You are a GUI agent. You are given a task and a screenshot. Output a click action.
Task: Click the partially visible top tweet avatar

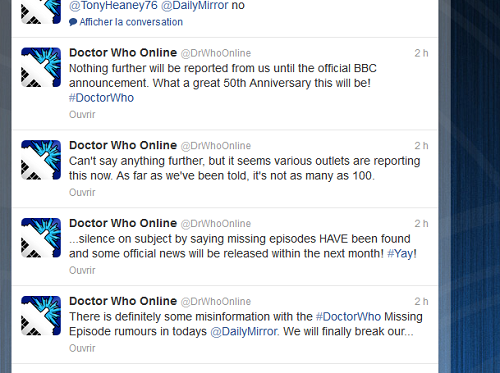click(x=41, y=12)
